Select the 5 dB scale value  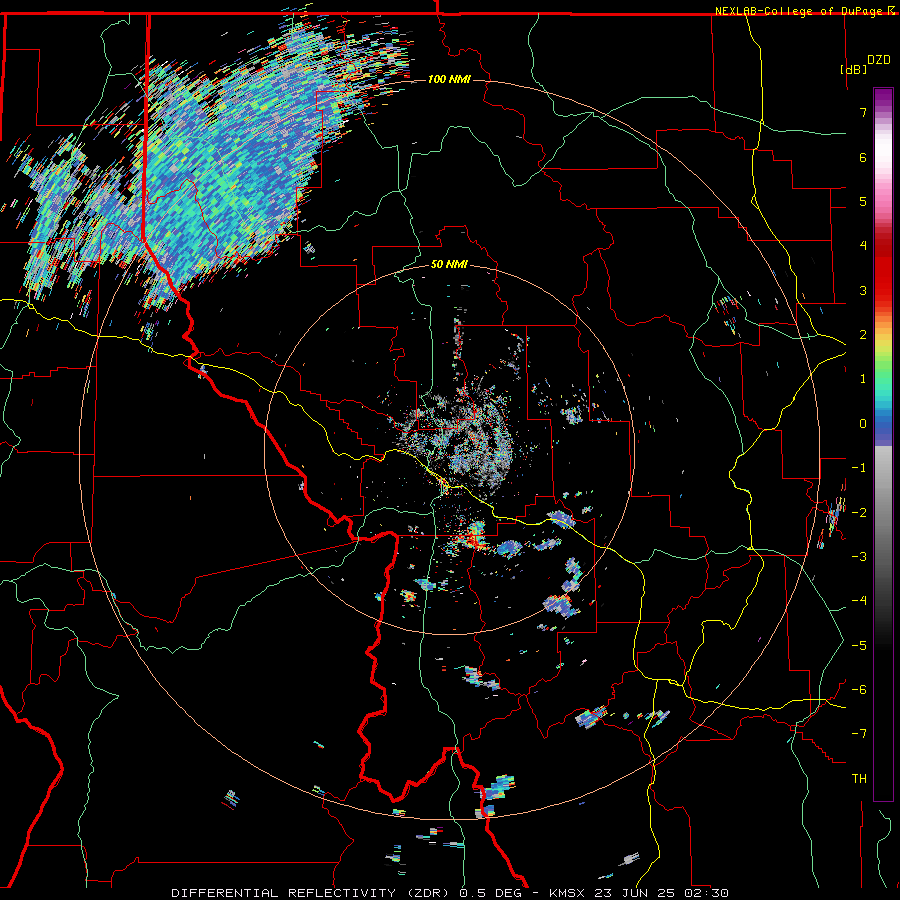tap(863, 201)
